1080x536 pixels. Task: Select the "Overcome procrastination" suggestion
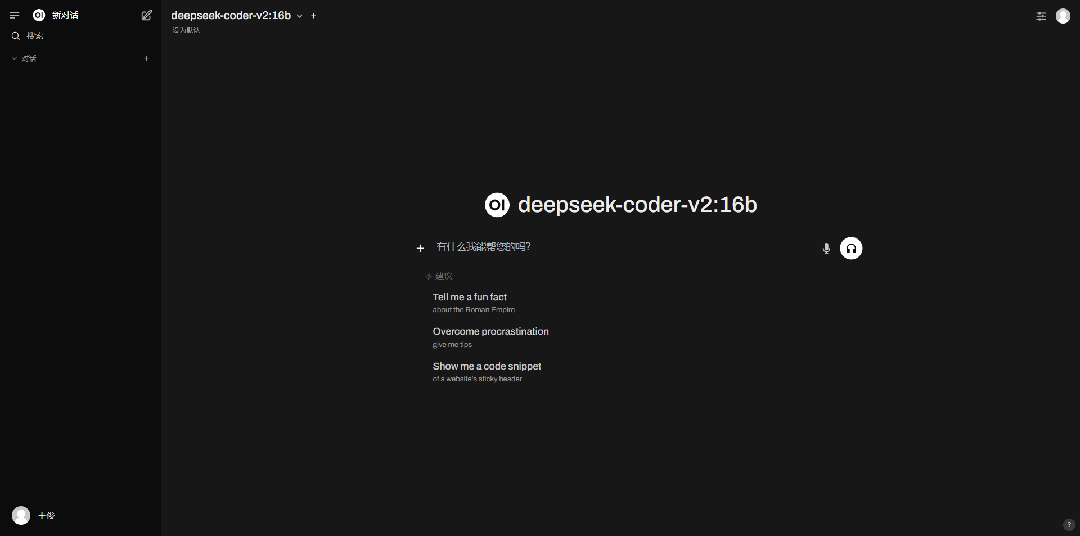click(490, 337)
